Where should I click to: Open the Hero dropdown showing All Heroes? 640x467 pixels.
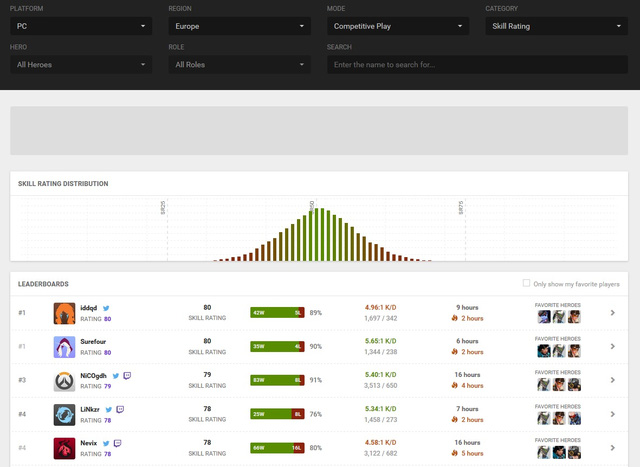click(81, 64)
